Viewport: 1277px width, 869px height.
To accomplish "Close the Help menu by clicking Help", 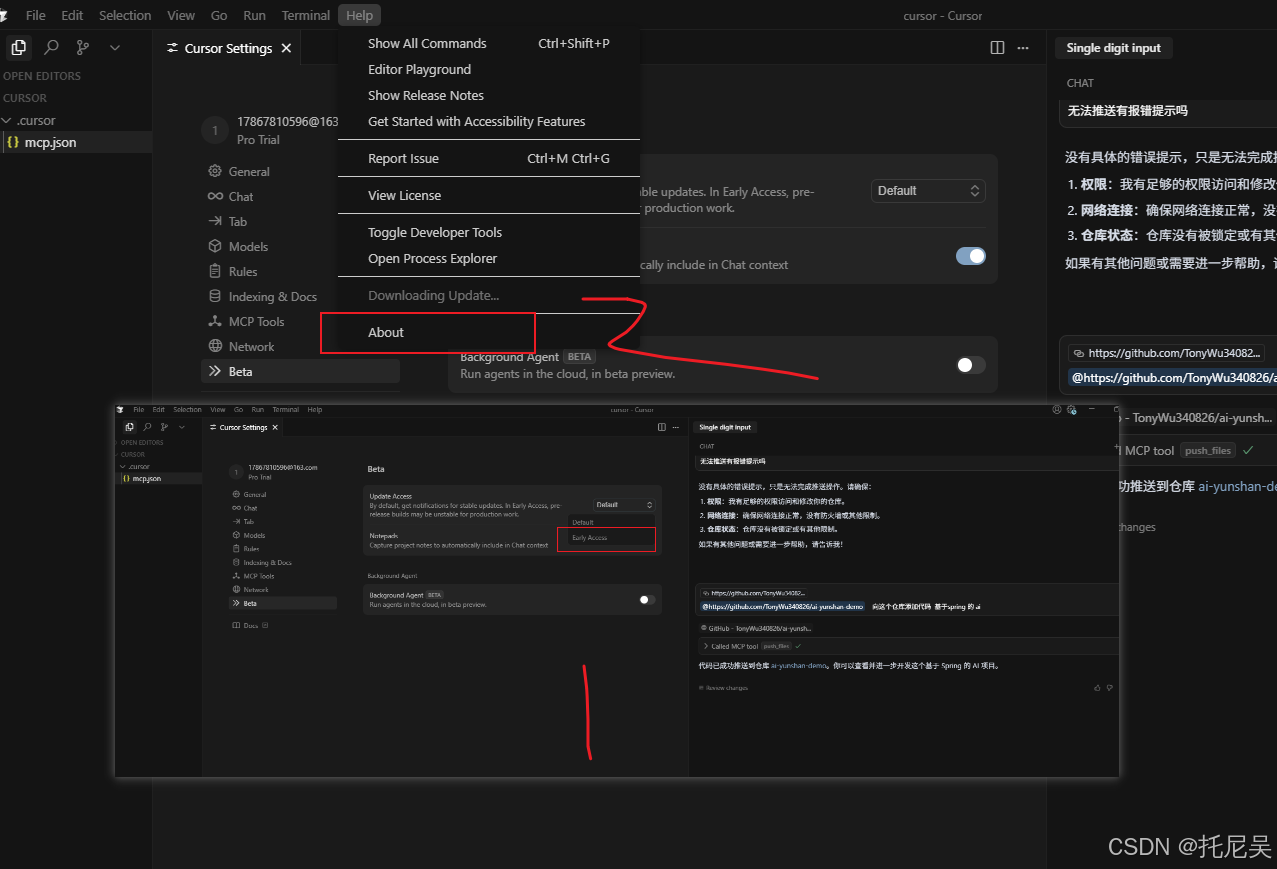I will [x=360, y=15].
